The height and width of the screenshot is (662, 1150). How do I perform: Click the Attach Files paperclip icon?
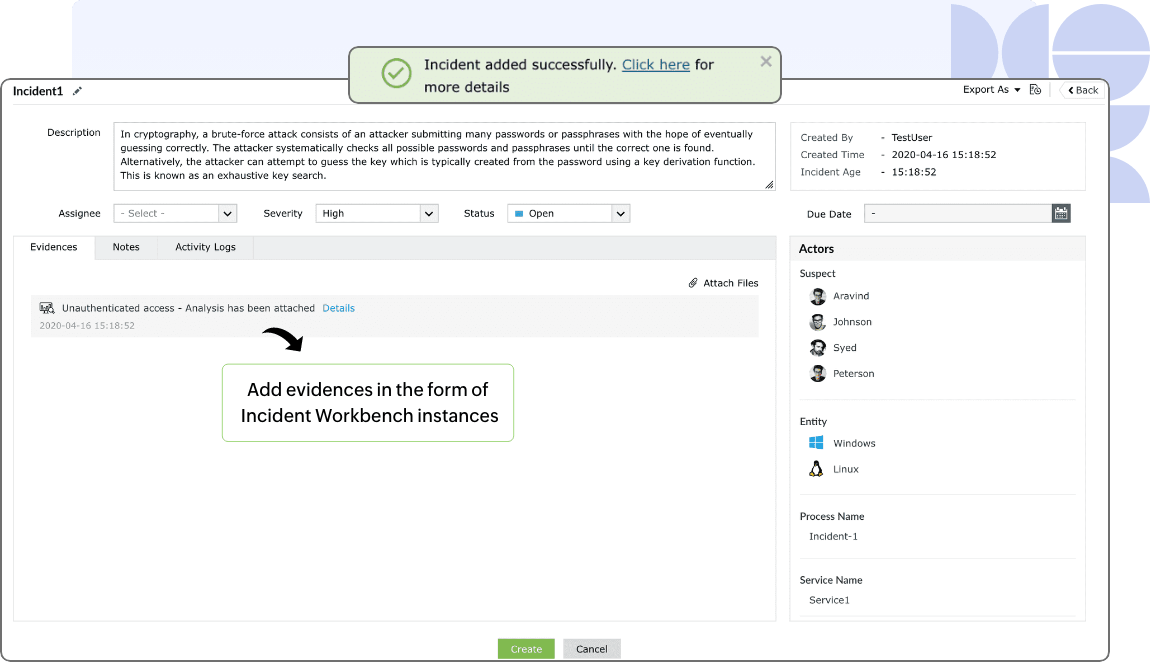(692, 283)
